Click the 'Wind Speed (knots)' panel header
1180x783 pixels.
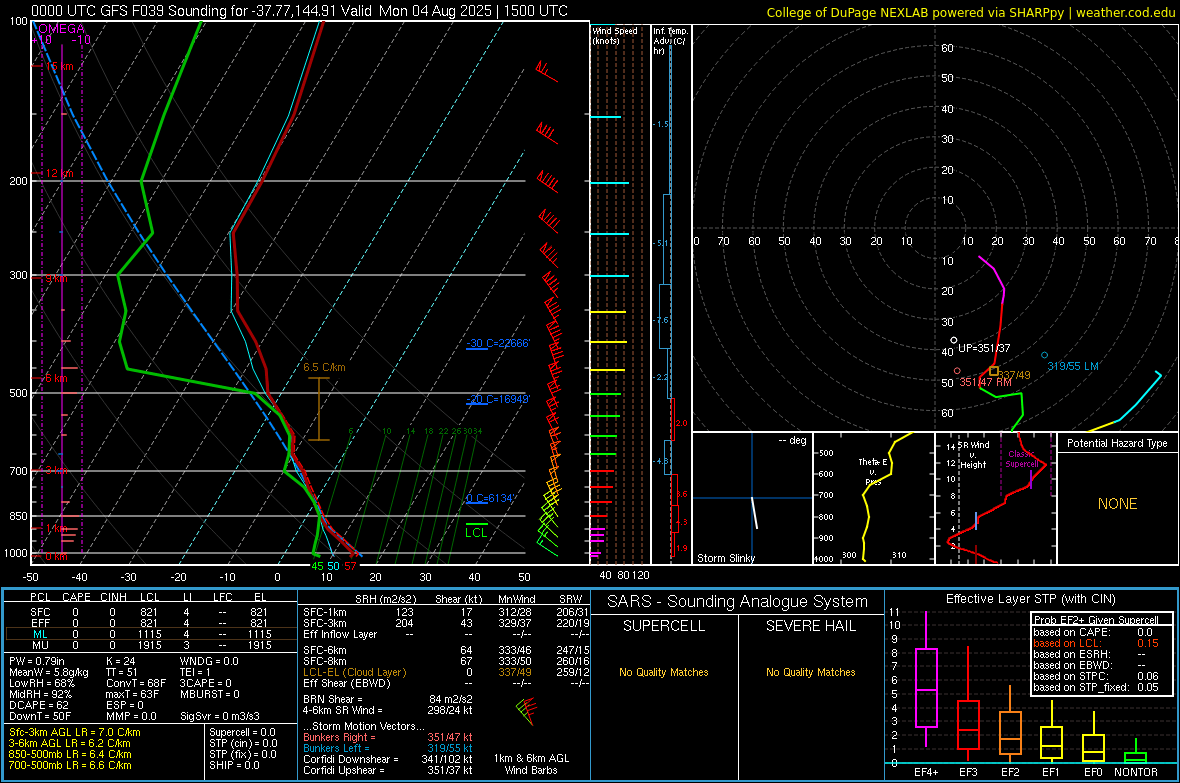tap(615, 35)
